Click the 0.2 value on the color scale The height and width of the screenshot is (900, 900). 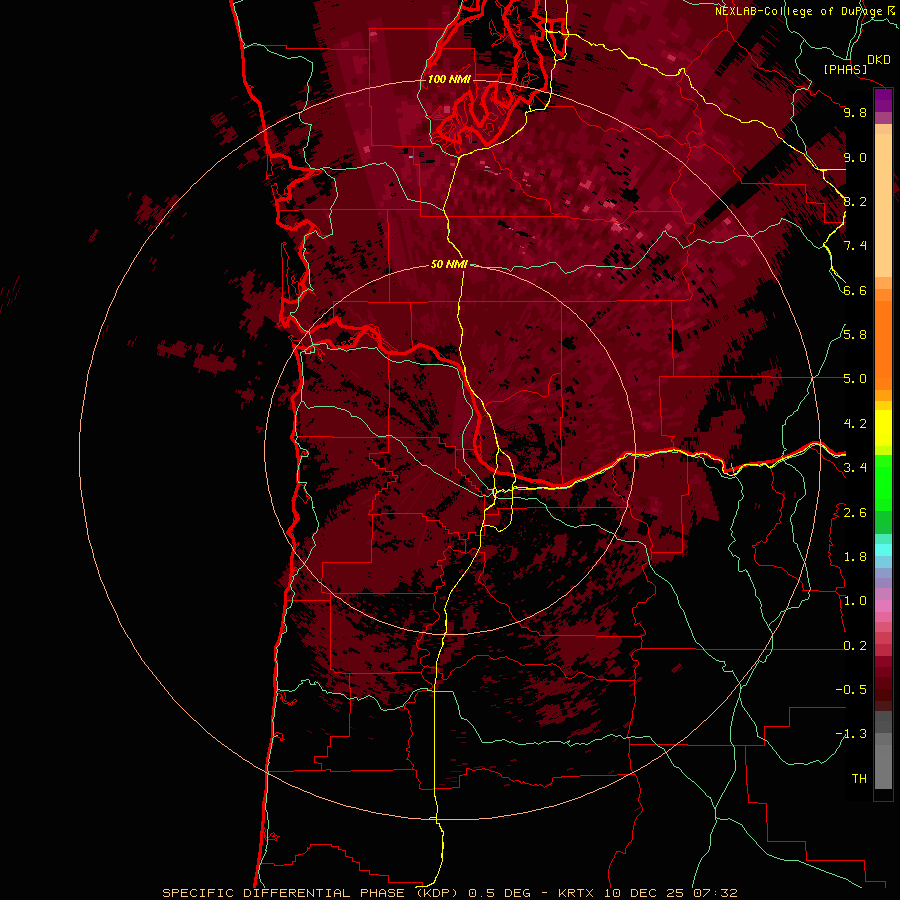coord(855,646)
